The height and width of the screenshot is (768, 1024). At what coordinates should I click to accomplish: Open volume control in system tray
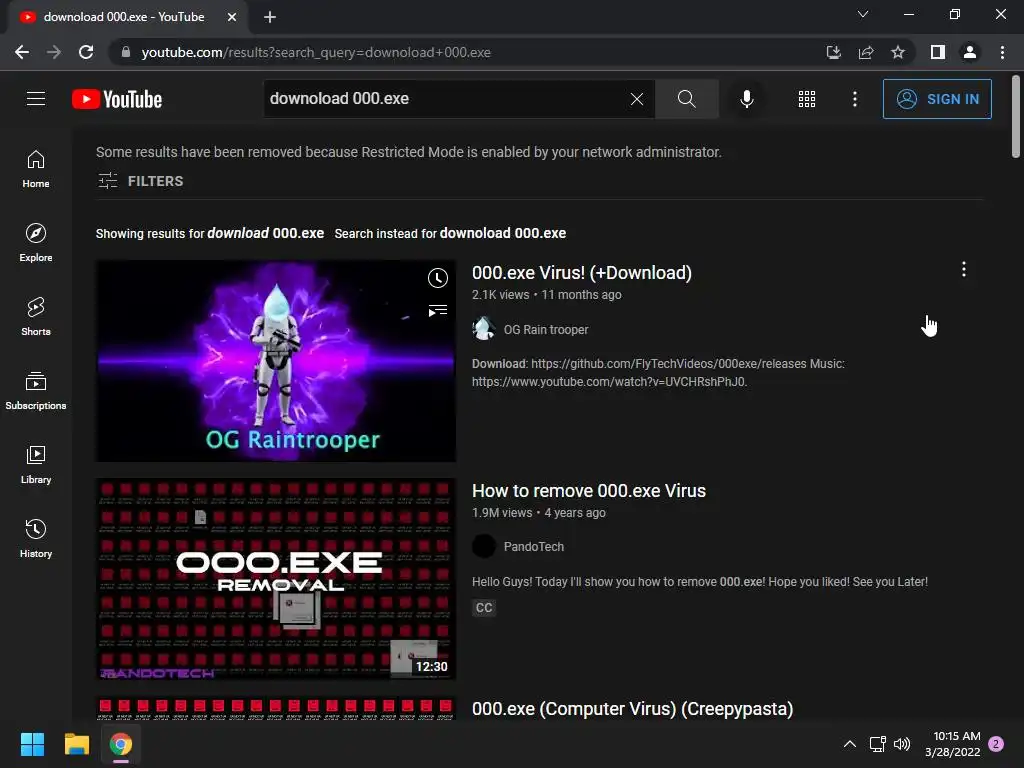(x=902, y=744)
